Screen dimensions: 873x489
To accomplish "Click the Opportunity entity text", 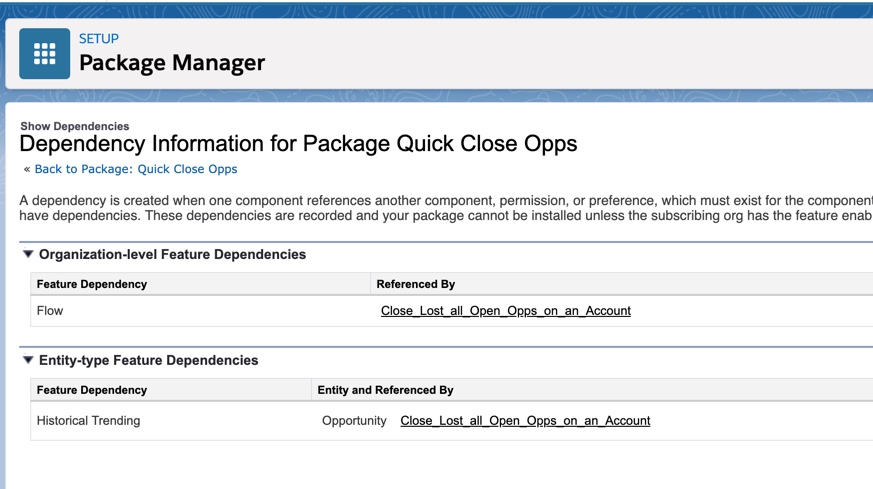I will coord(354,421).
